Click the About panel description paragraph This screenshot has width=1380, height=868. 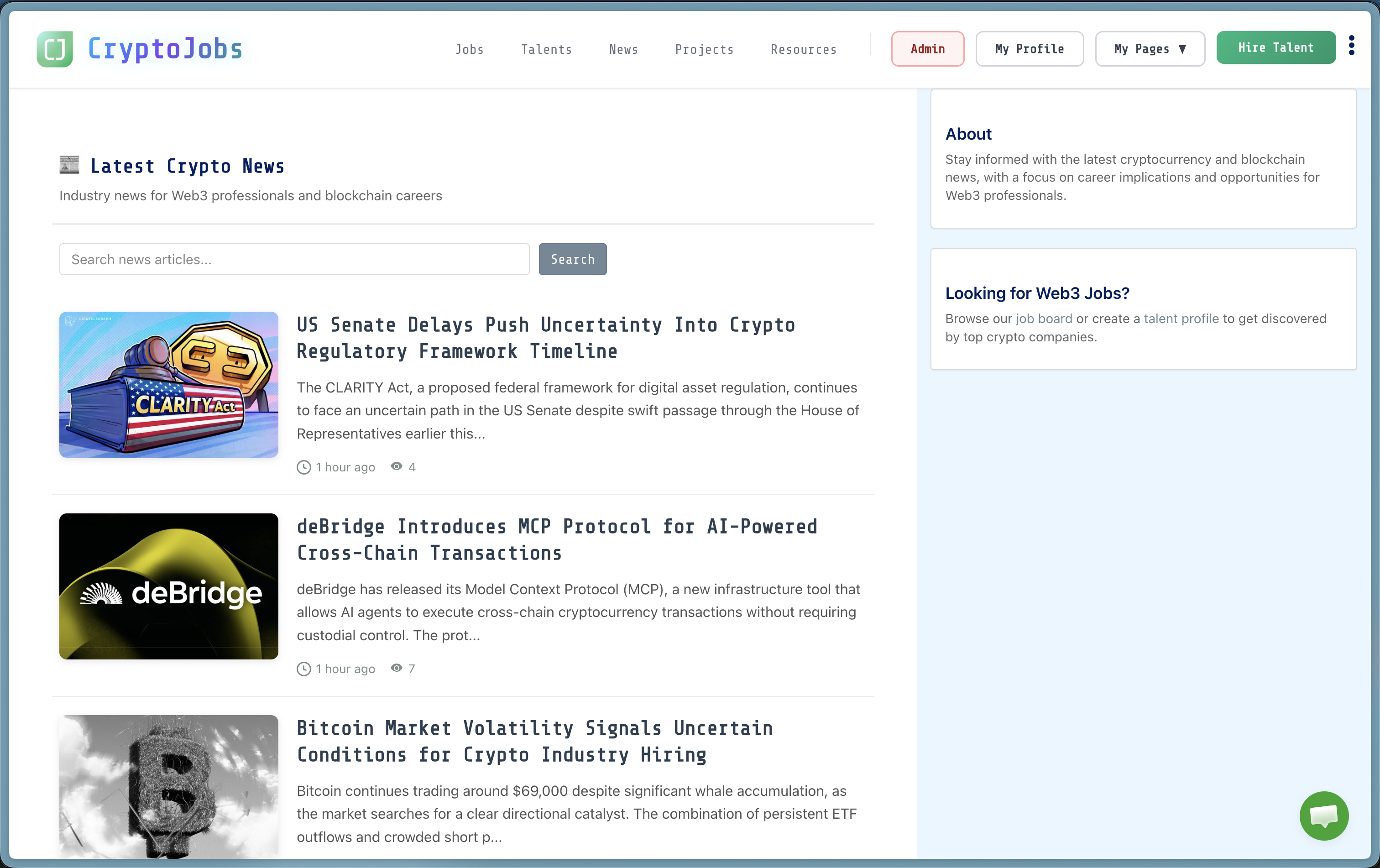(x=1132, y=178)
